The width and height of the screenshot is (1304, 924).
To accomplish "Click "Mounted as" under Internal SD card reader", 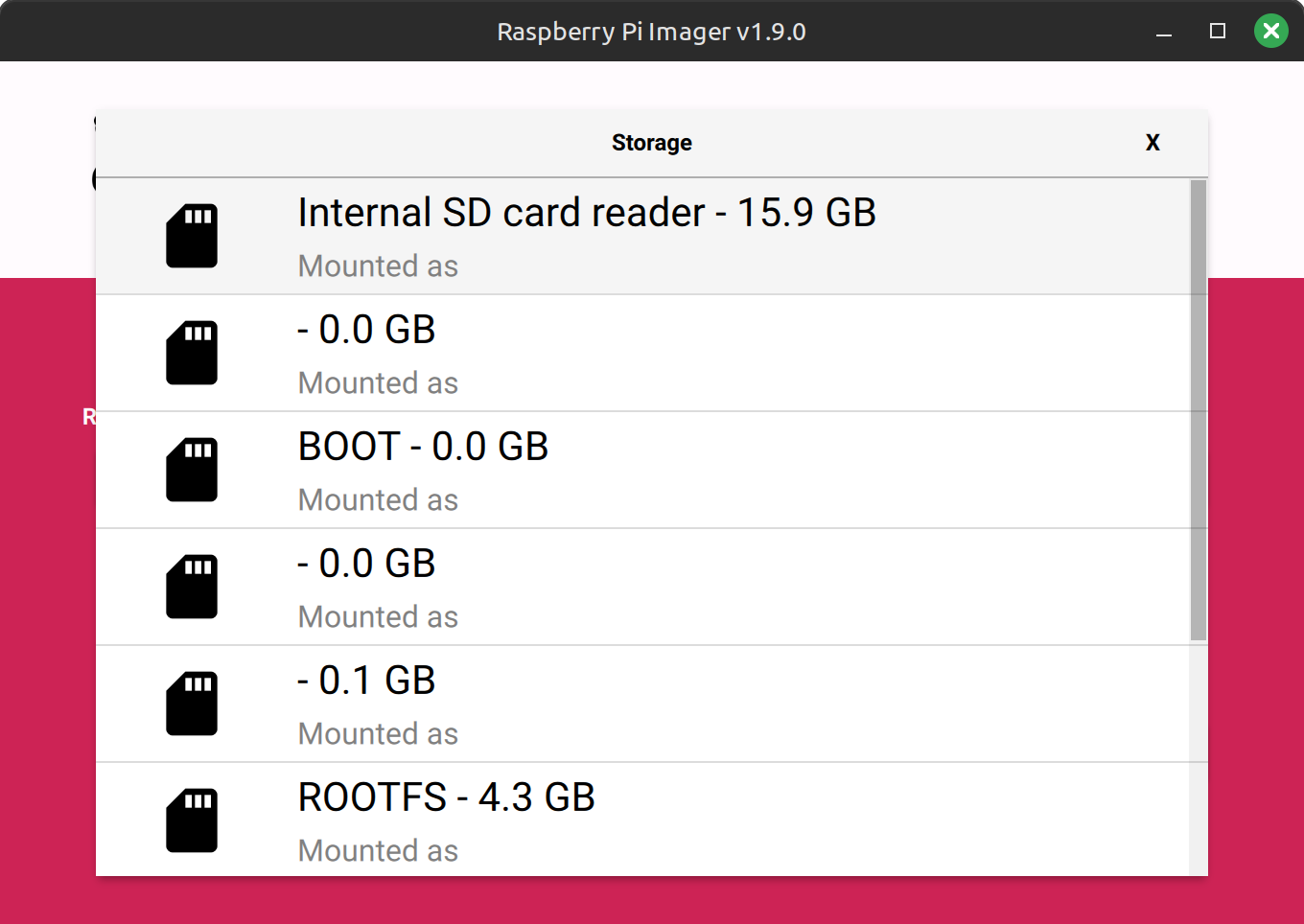I will (378, 266).
